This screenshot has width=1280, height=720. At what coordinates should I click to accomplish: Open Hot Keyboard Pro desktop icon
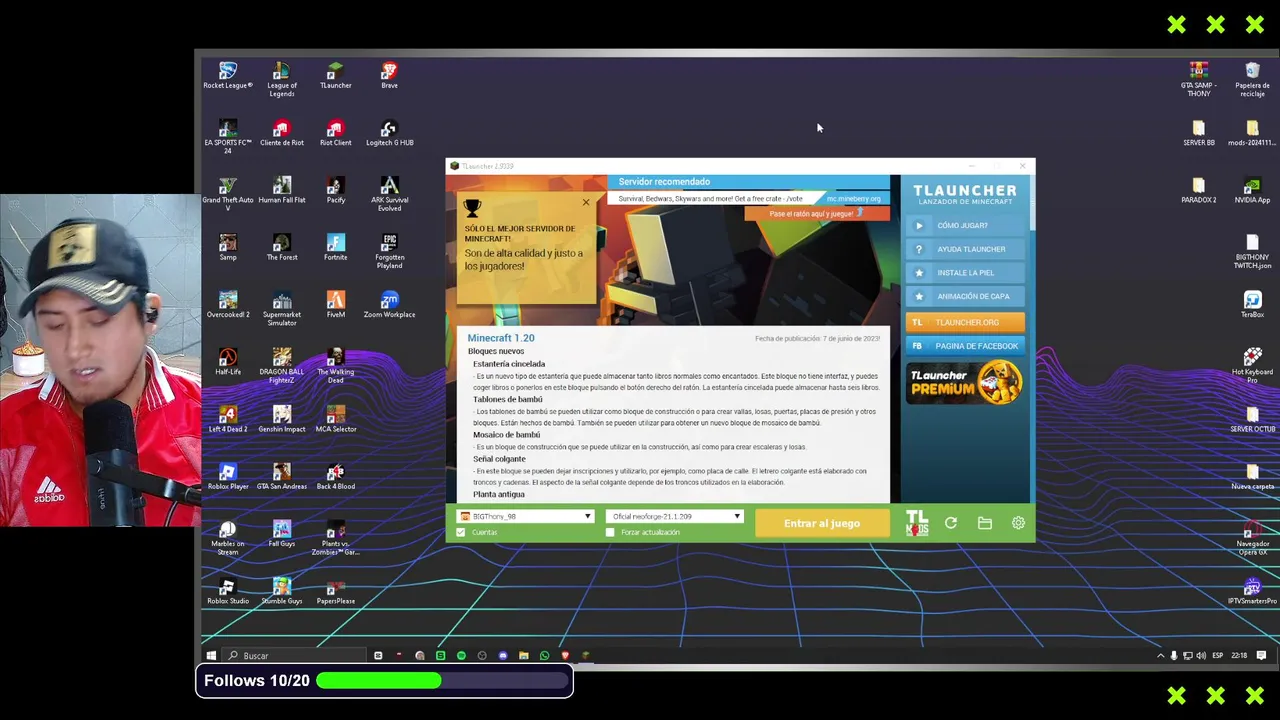click(1252, 365)
